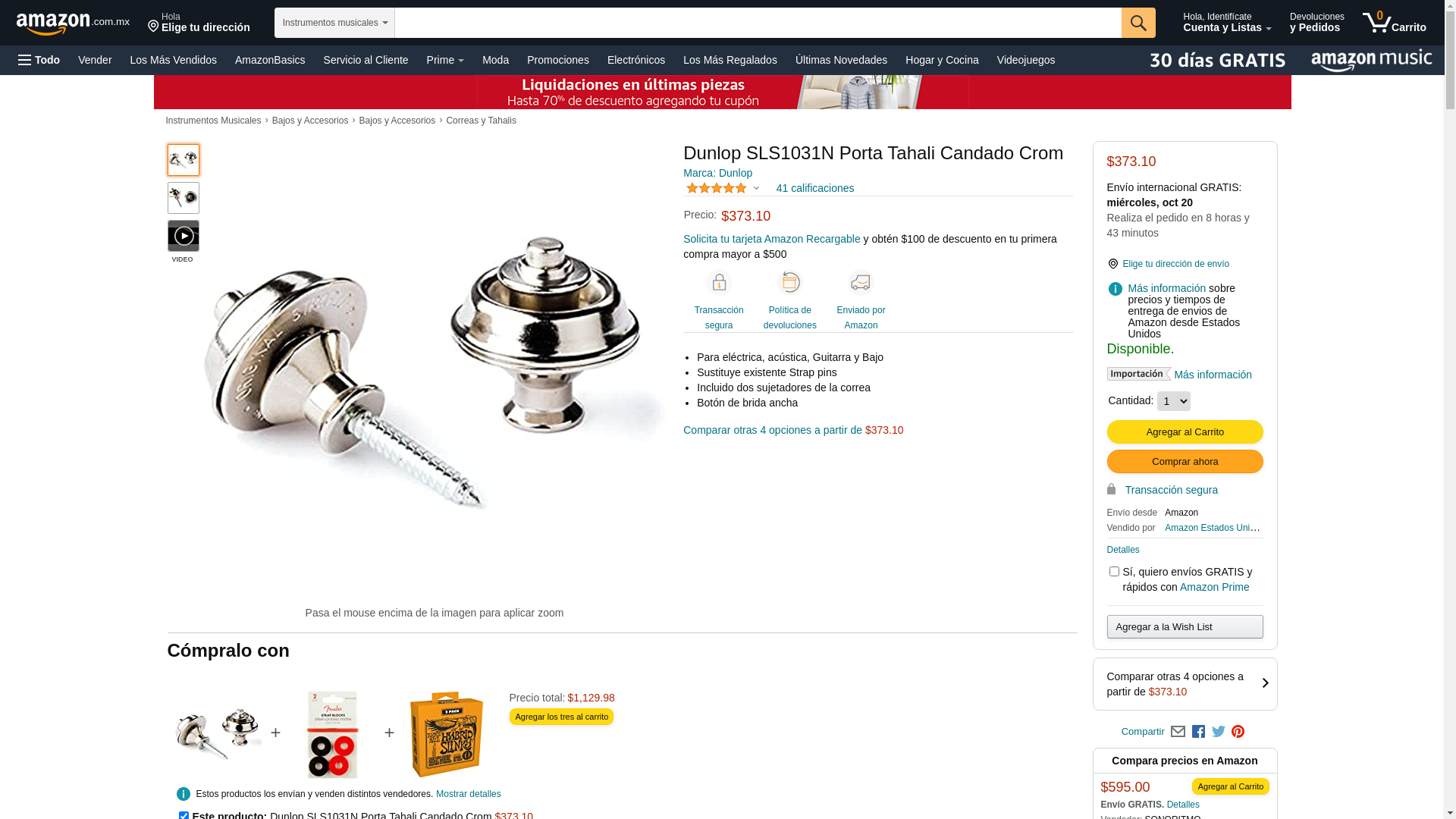Open the Prime menu in navigation bar
Viewport: 1456px width, 819px height.
click(x=445, y=60)
